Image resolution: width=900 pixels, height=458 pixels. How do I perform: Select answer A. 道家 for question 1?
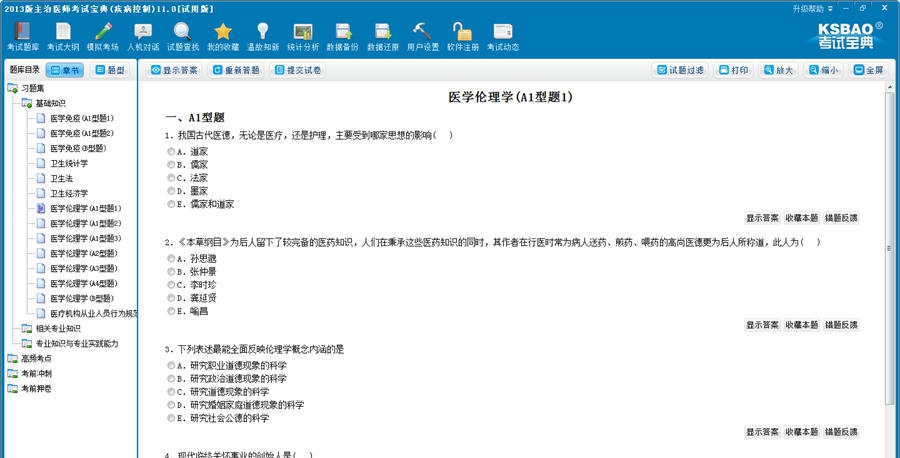coord(170,152)
